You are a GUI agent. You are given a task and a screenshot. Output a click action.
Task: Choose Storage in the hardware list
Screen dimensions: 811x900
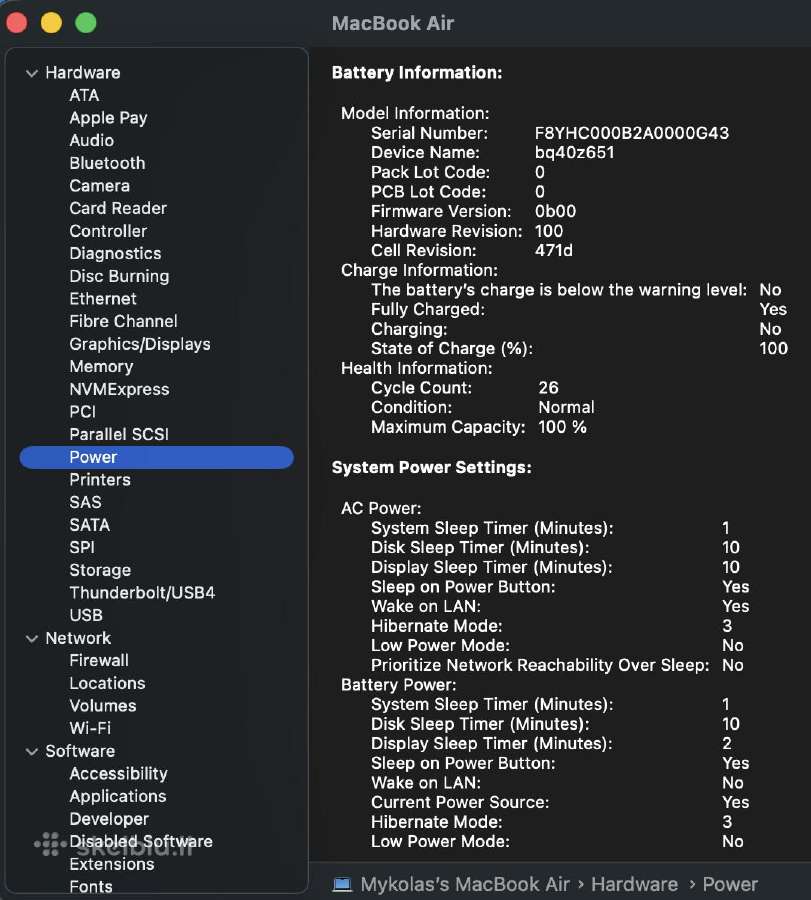(x=100, y=570)
